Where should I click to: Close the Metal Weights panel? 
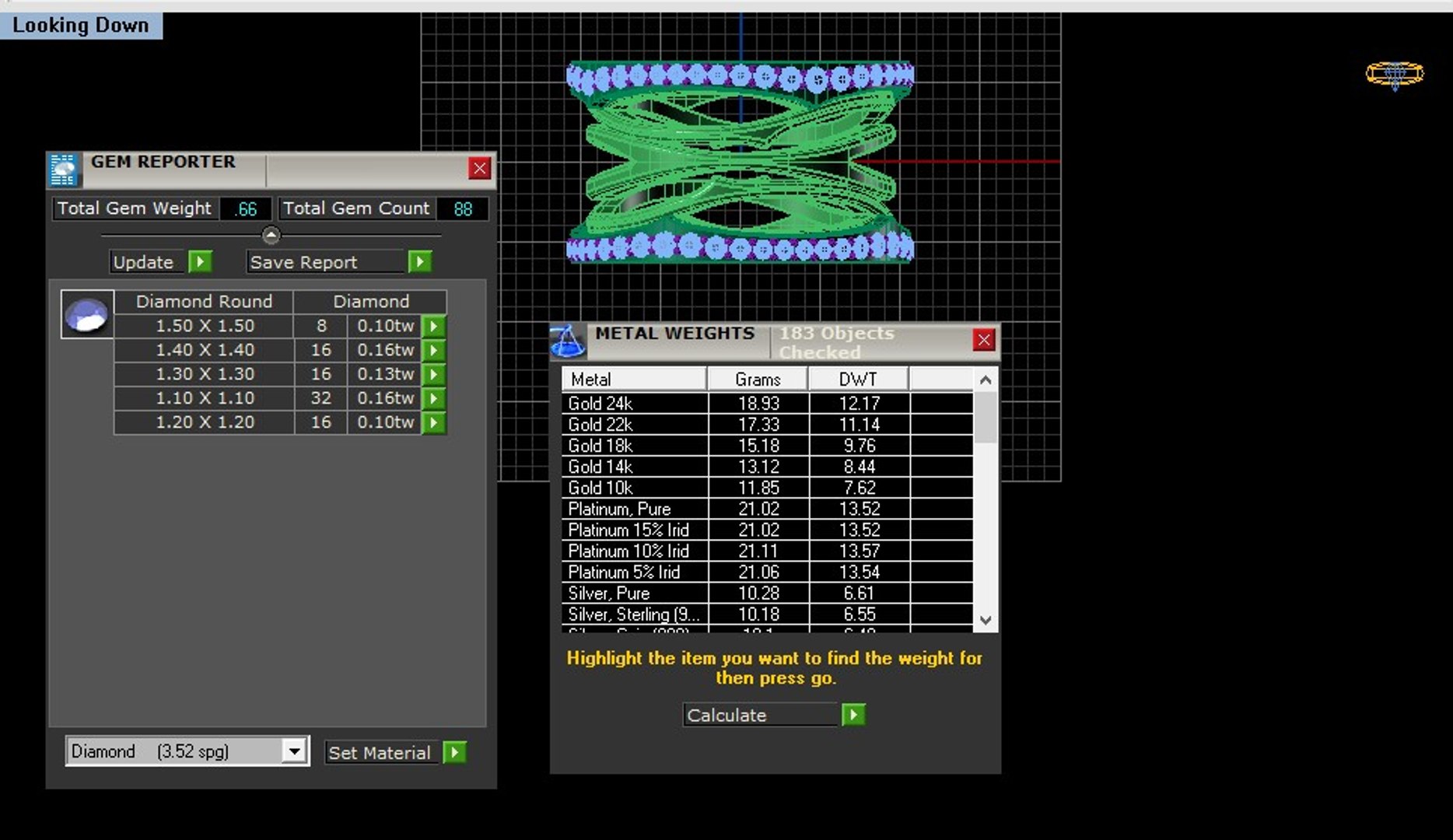[984, 340]
